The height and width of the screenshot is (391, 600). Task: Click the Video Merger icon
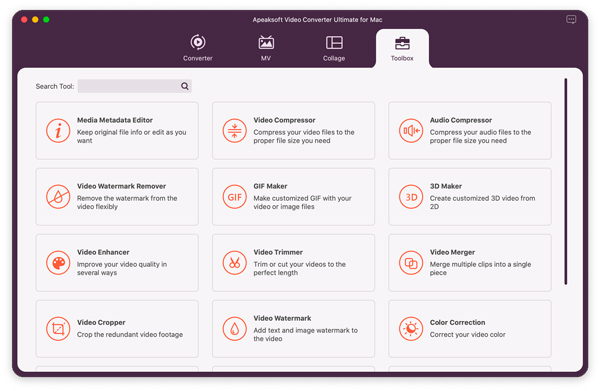(x=411, y=263)
